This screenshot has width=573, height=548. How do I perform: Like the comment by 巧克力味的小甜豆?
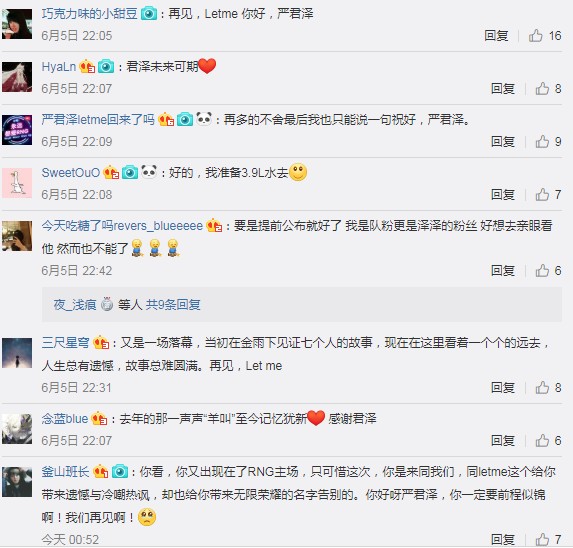click(x=544, y=35)
